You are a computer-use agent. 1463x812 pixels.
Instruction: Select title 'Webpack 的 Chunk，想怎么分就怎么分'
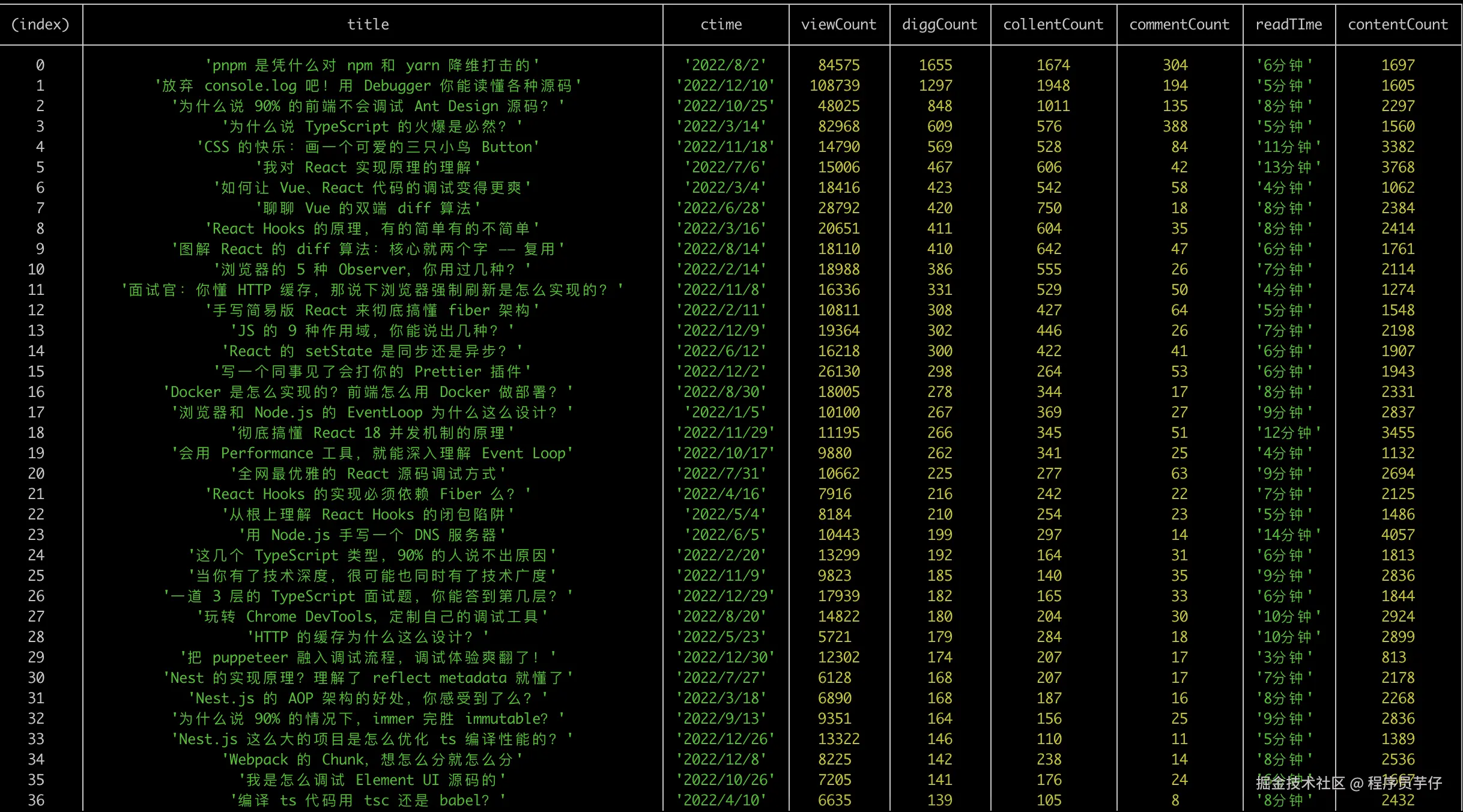372,760
